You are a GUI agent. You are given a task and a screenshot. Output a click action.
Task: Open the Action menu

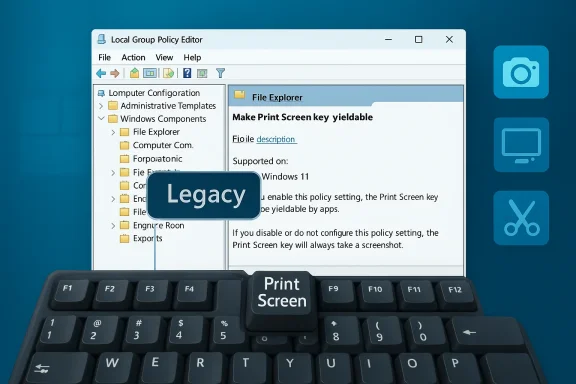133,57
